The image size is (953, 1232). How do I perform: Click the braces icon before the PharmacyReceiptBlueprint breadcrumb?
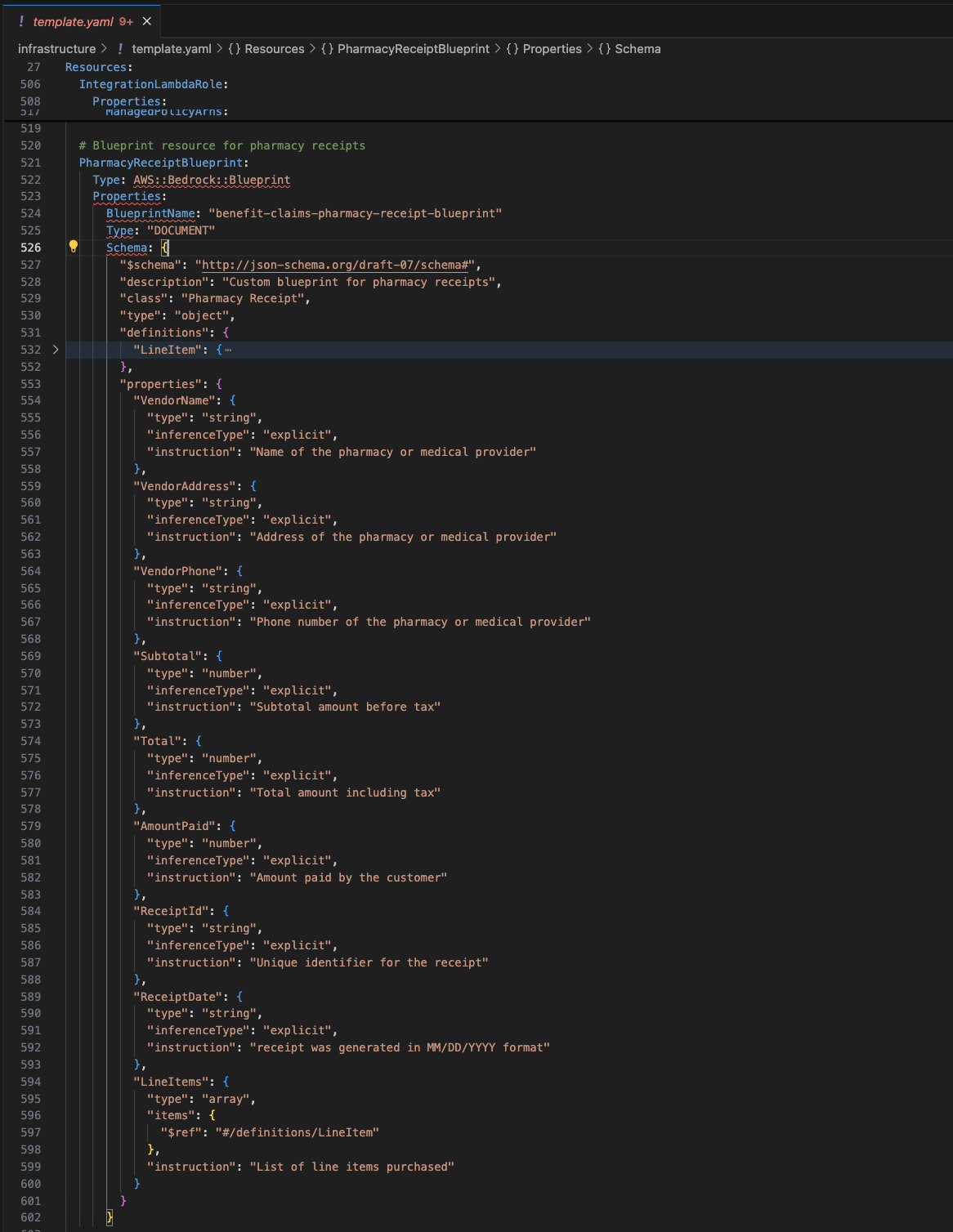pyautogui.click(x=327, y=49)
